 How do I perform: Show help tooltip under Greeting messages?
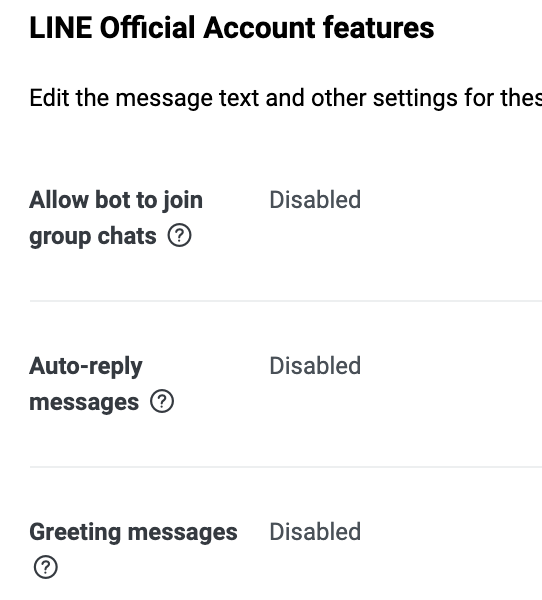46,567
